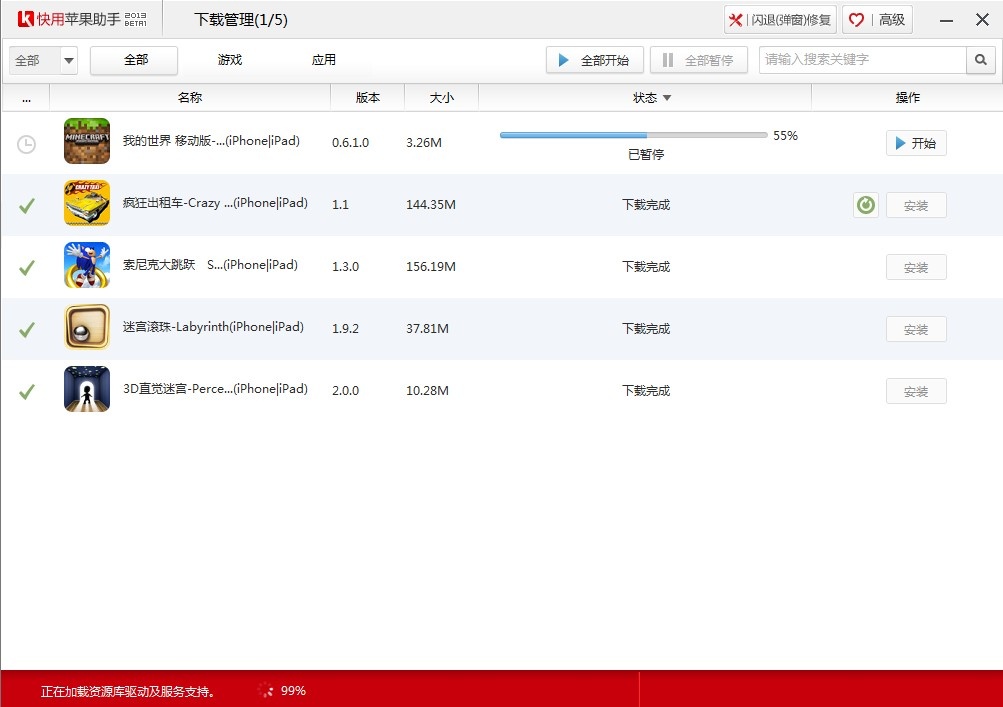Start all downloads with 全部开始
1003x707 pixels.
(x=594, y=60)
